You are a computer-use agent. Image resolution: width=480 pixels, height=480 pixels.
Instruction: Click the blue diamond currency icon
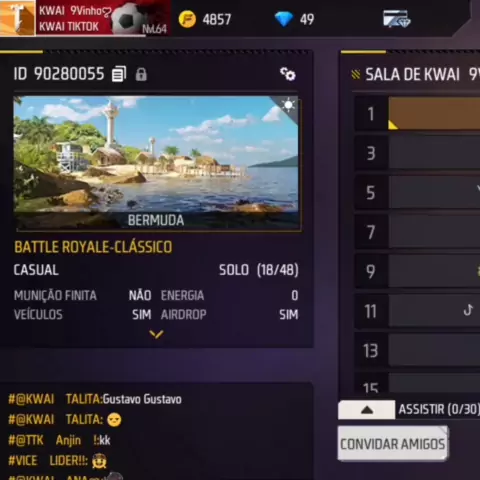coord(284,19)
